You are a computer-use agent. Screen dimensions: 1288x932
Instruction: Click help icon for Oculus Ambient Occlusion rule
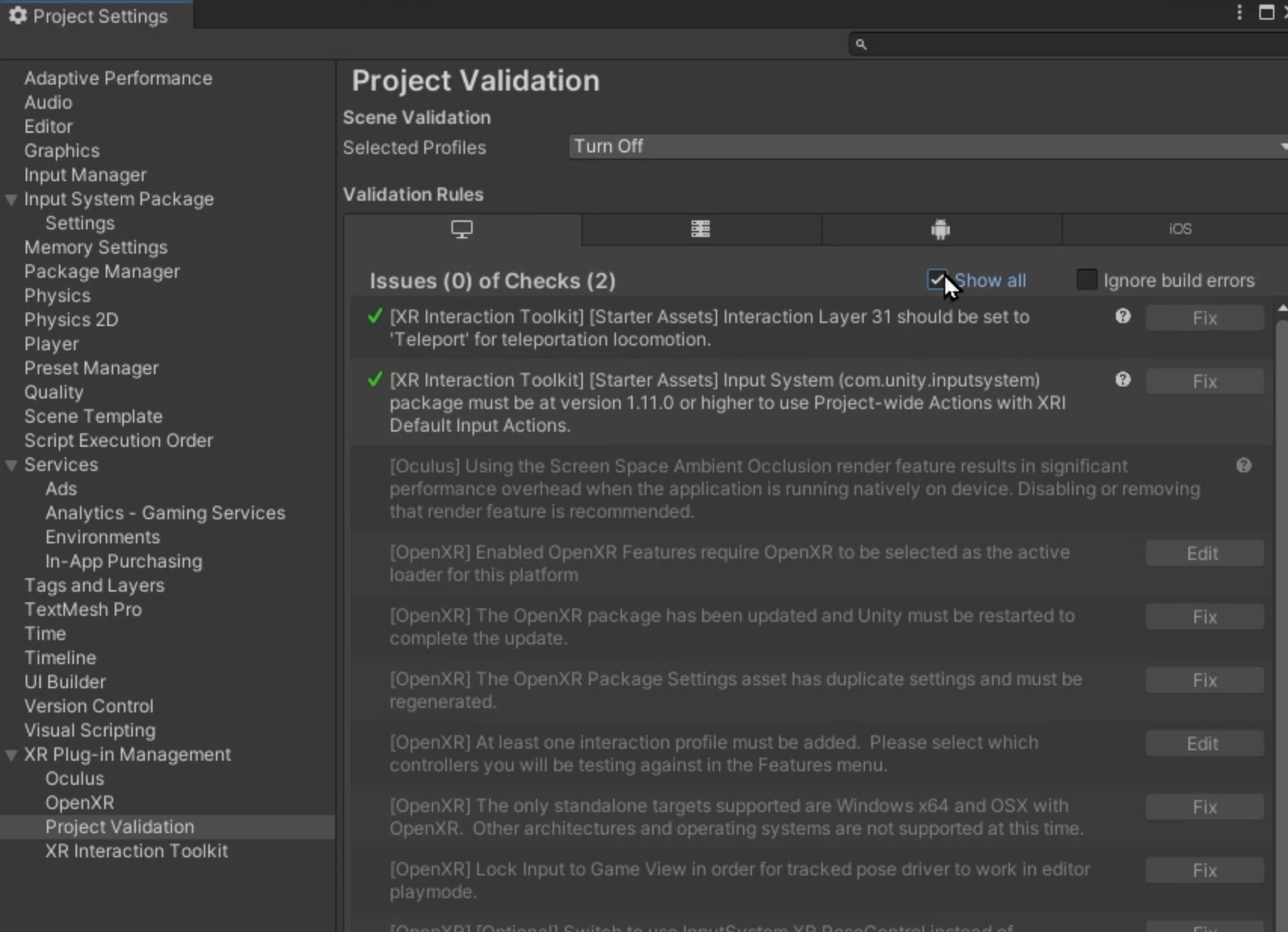pos(1243,466)
